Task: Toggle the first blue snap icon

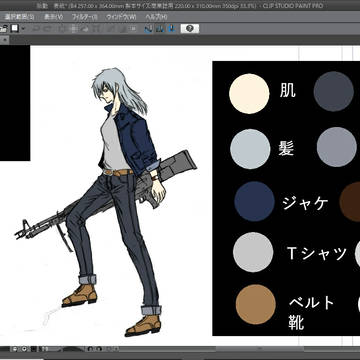Action: [148, 29]
